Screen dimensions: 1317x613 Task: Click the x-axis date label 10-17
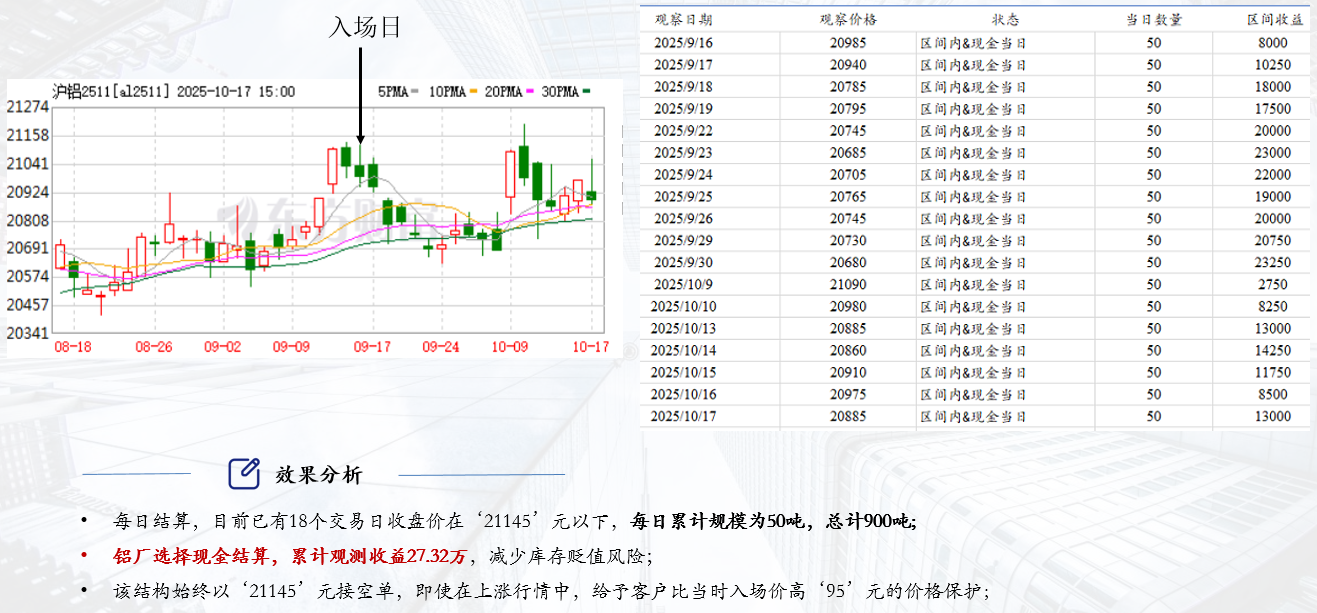point(591,347)
